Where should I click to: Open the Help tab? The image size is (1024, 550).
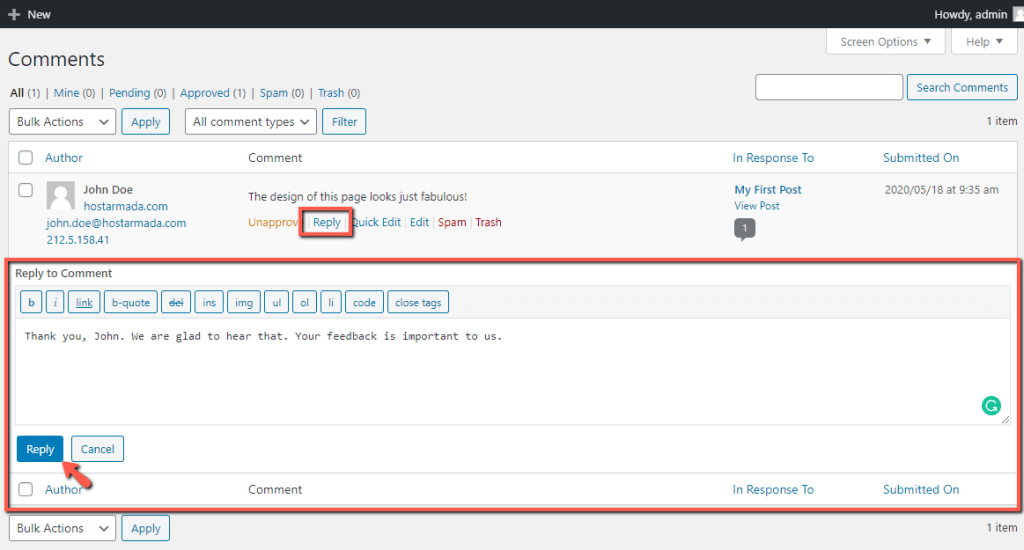click(984, 42)
